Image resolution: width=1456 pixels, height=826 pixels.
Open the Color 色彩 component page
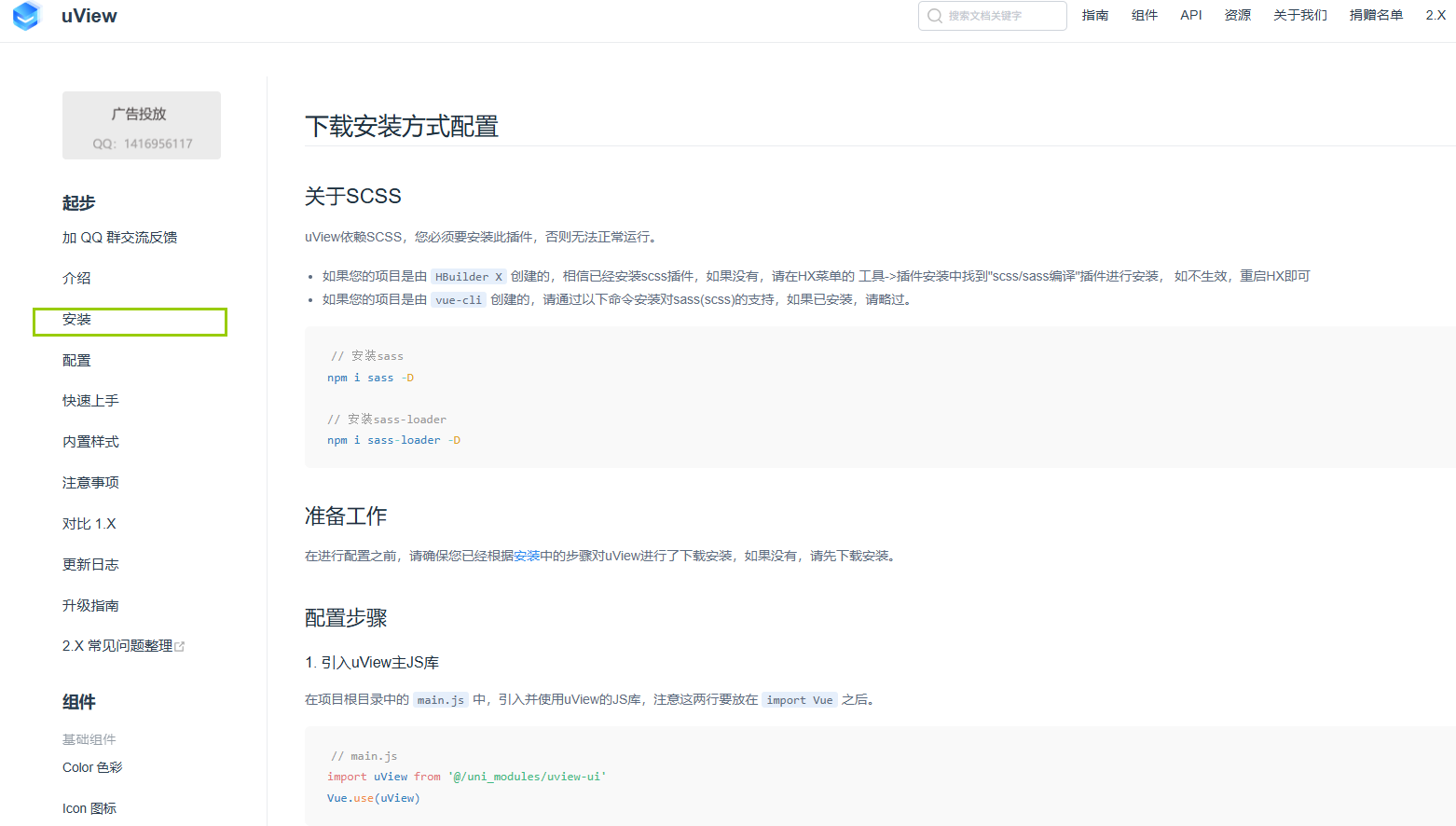[x=92, y=767]
